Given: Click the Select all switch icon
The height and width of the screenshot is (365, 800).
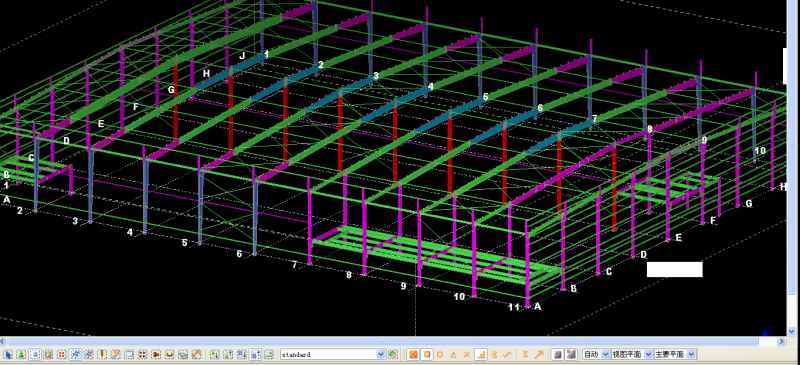Looking at the screenshot, I should 8,354.
